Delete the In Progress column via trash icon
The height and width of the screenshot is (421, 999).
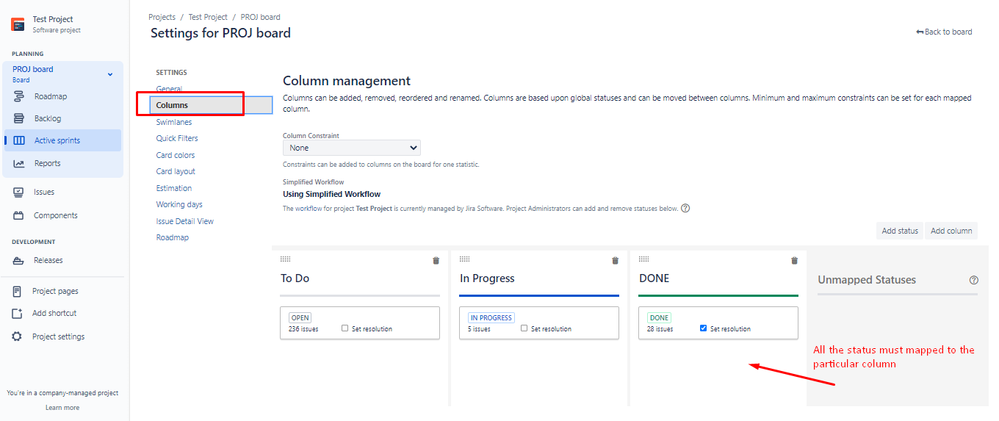615,260
